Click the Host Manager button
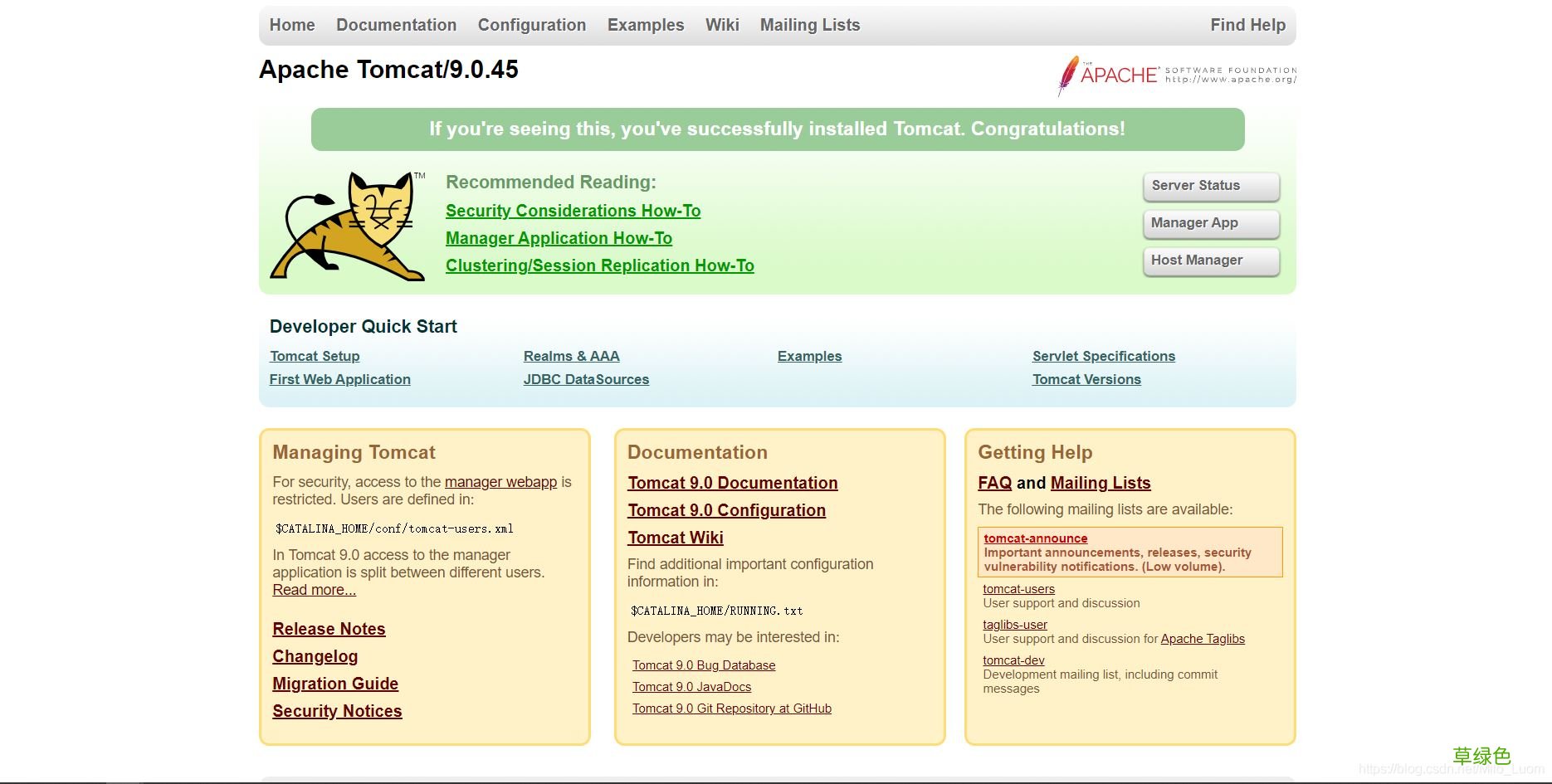 tap(1210, 261)
